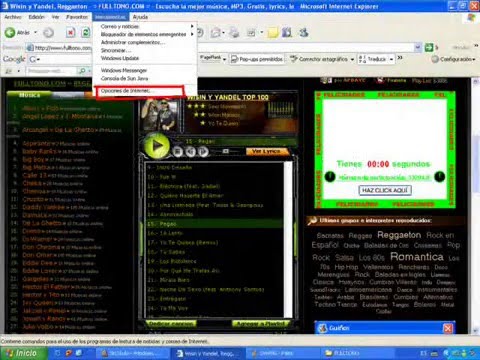Close the Guiñon chat popup

pos(448,328)
